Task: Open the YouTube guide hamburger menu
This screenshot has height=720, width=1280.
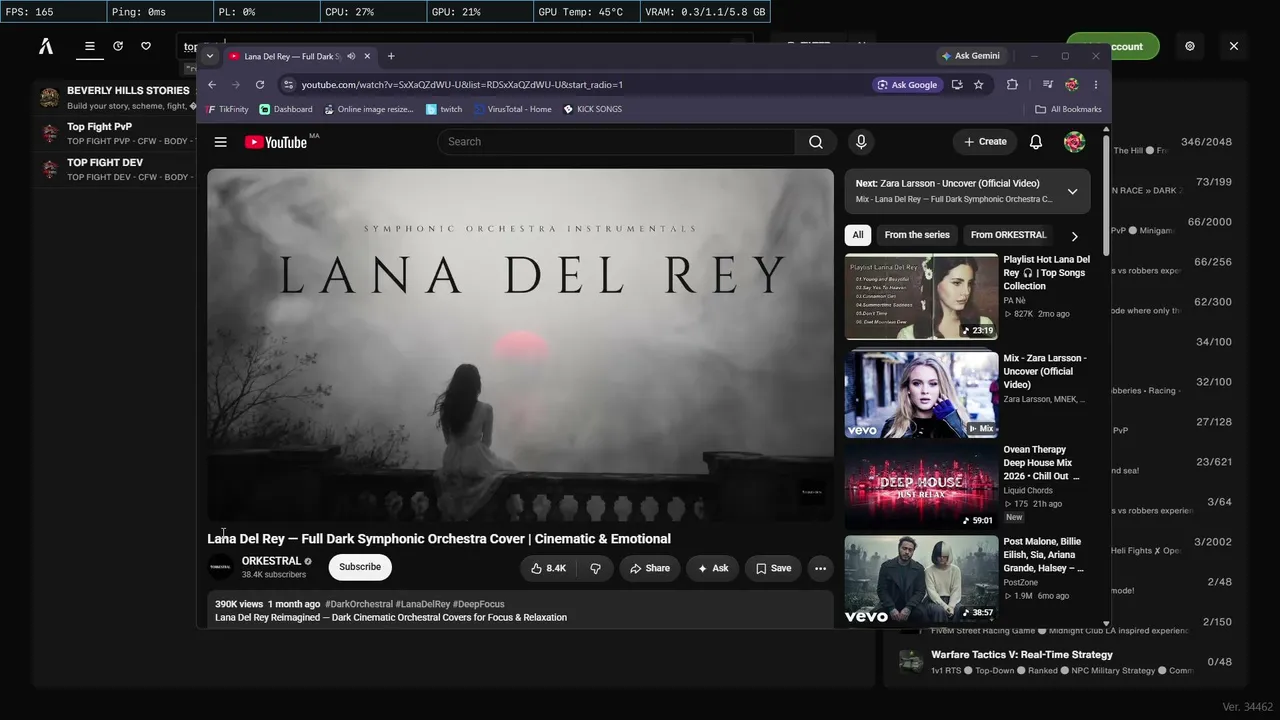Action: [x=220, y=142]
